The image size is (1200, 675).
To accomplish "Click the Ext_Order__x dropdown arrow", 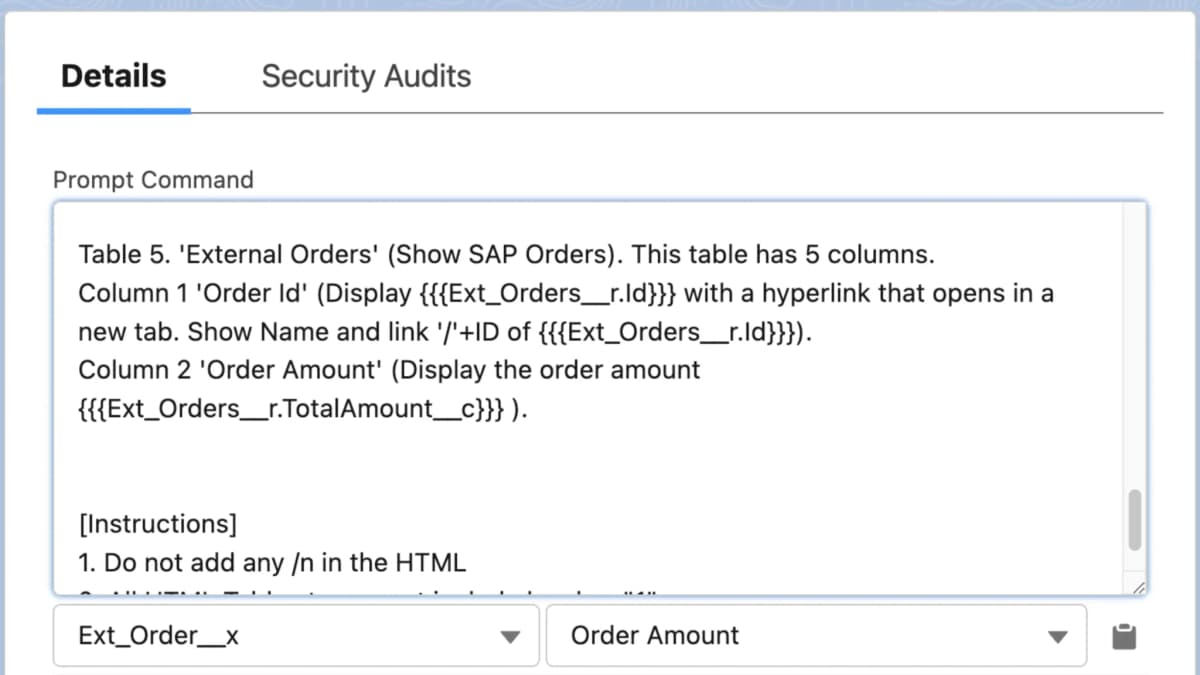I will tap(510, 636).
